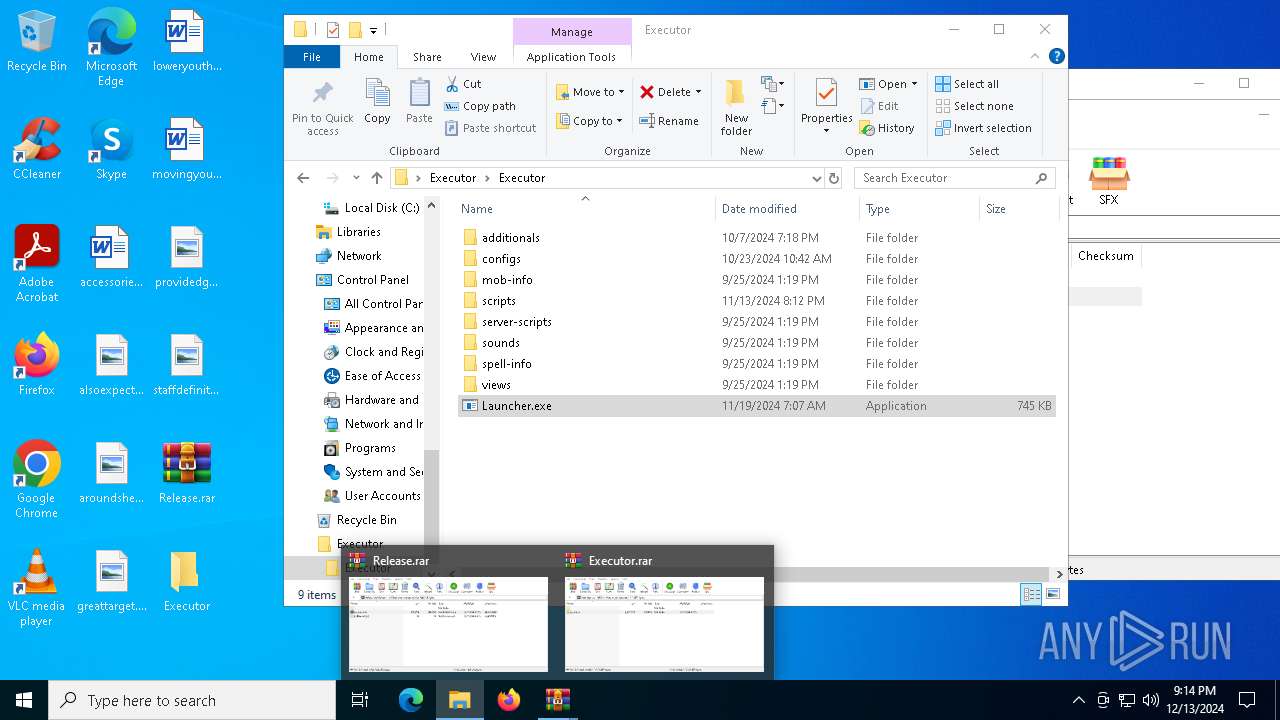
Task: Click Select none in ribbon
Action: pyautogui.click(x=974, y=106)
